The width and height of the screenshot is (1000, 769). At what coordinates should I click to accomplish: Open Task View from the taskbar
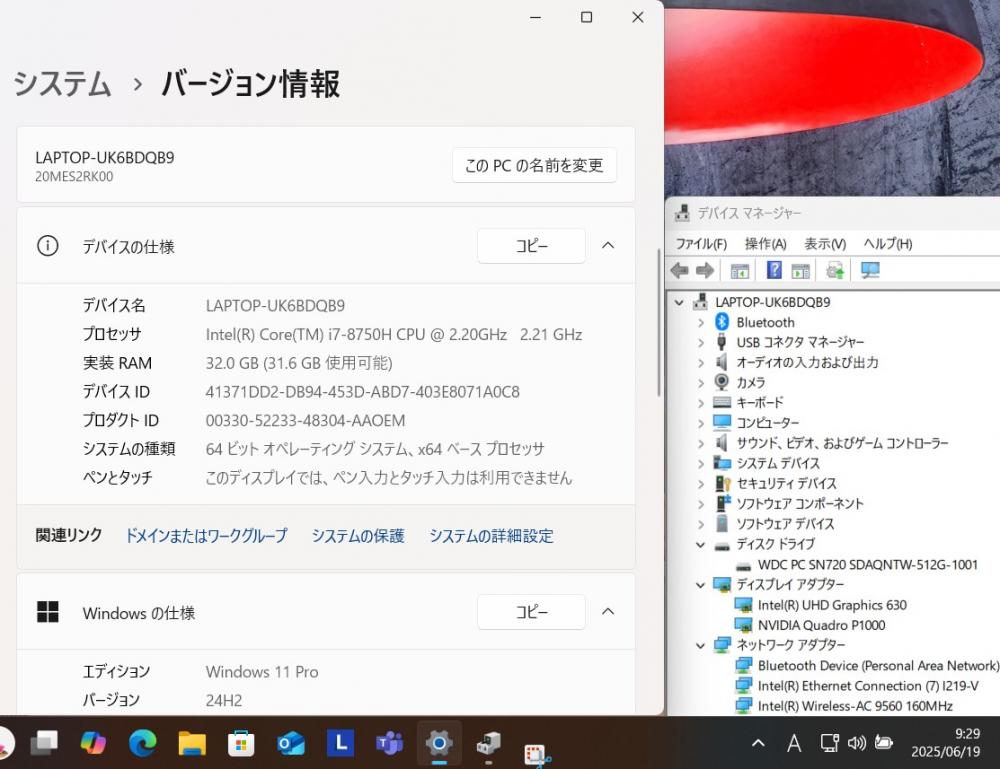click(45, 743)
